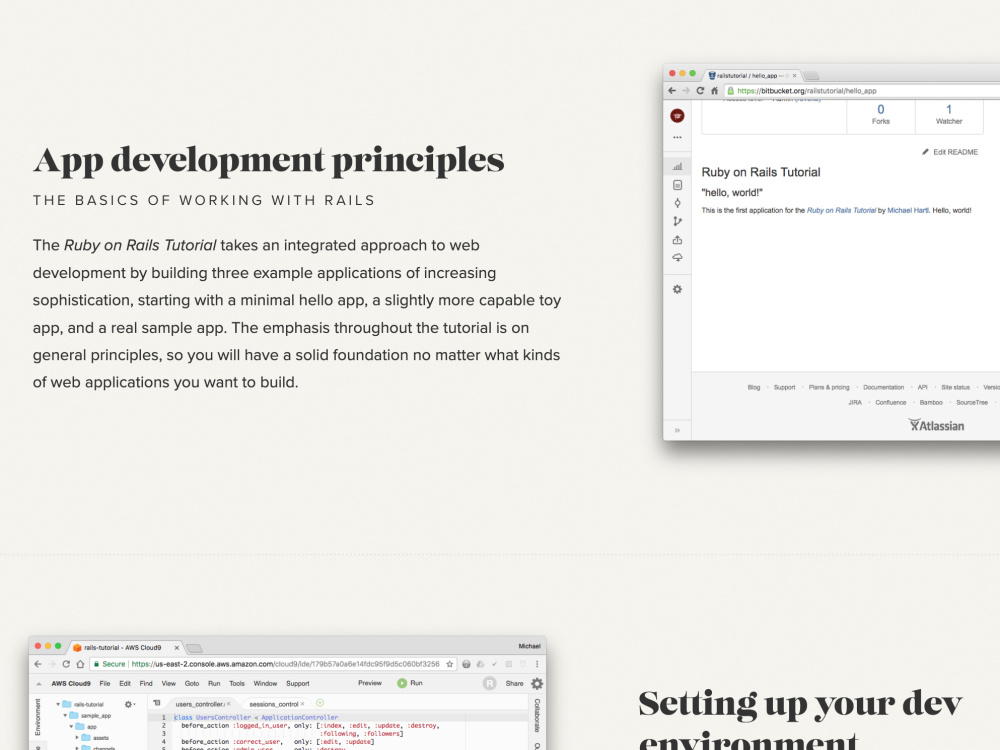The width and height of the screenshot is (1000, 750).
Task: Open the Confluence footer link
Action: tap(890, 402)
